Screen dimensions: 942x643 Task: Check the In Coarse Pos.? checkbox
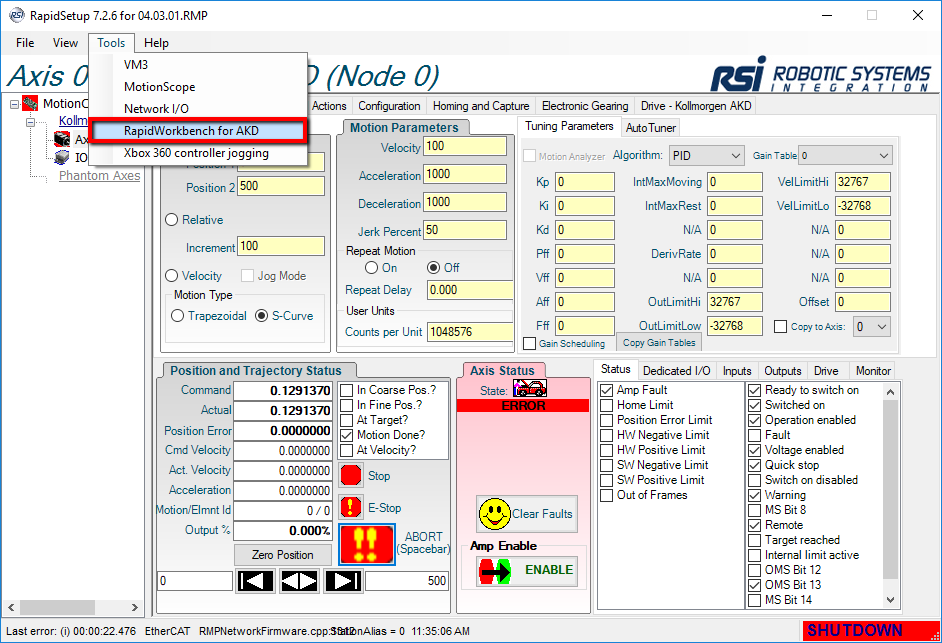tap(347, 390)
